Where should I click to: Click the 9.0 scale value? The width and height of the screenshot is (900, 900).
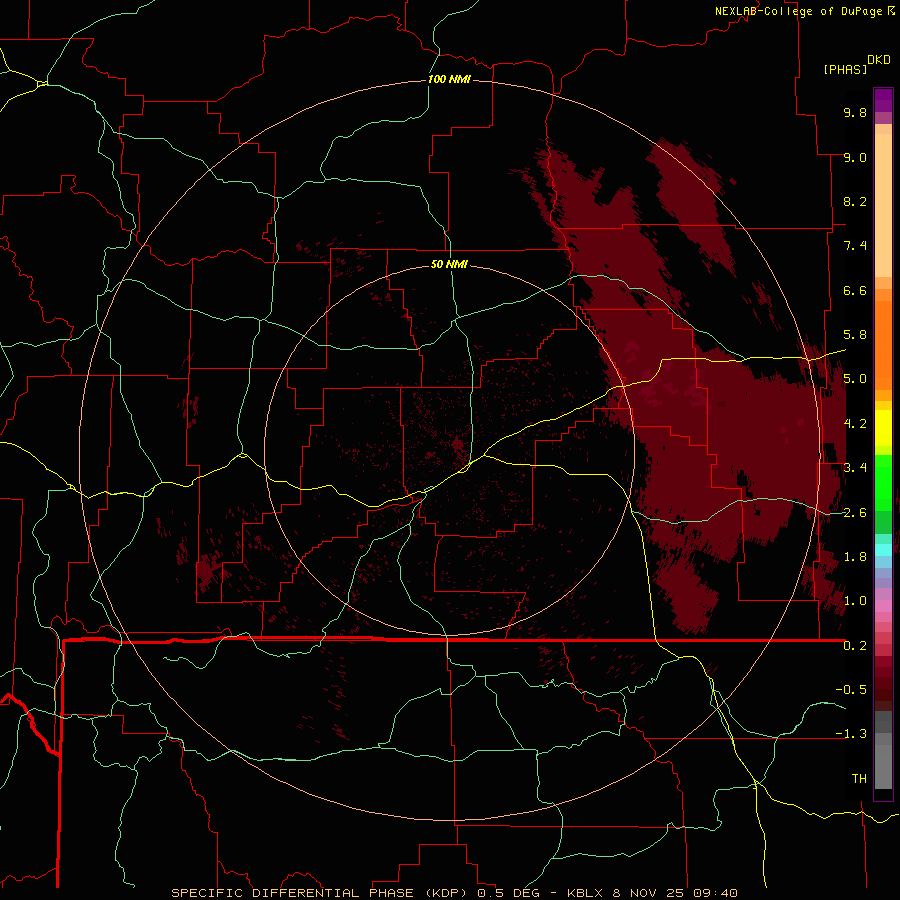(x=855, y=157)
